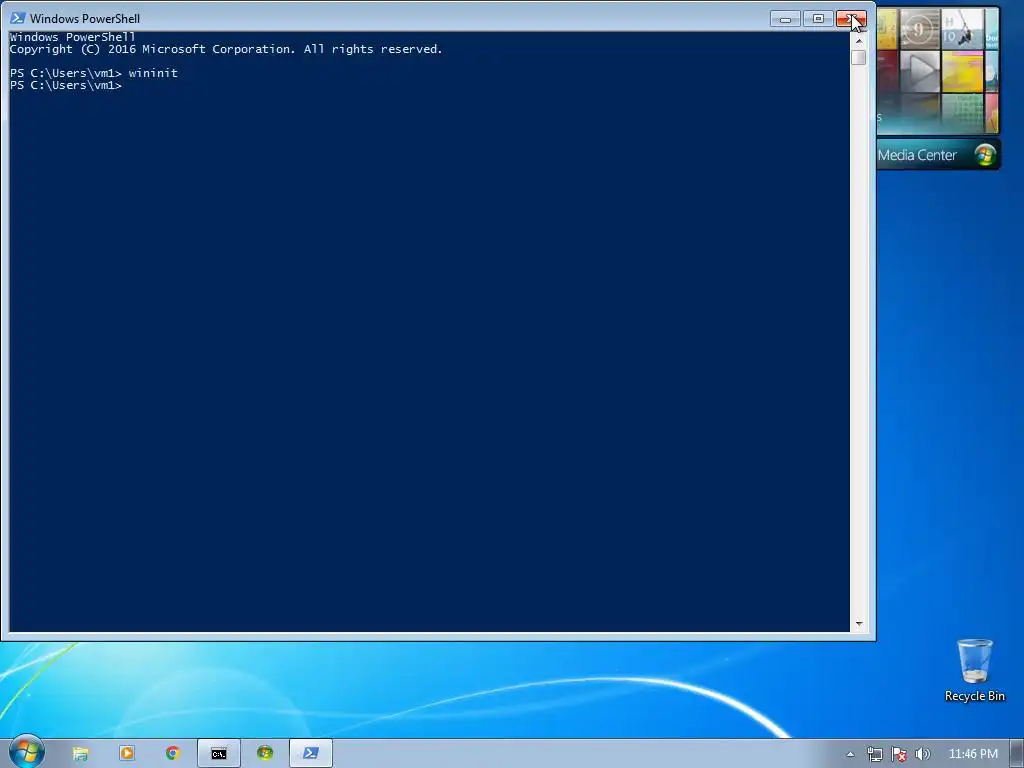Viewport: 1024px width, 768px height.
Task: Click the last PS C:\Users\vm1> prompt
Action: coord(66,86)
